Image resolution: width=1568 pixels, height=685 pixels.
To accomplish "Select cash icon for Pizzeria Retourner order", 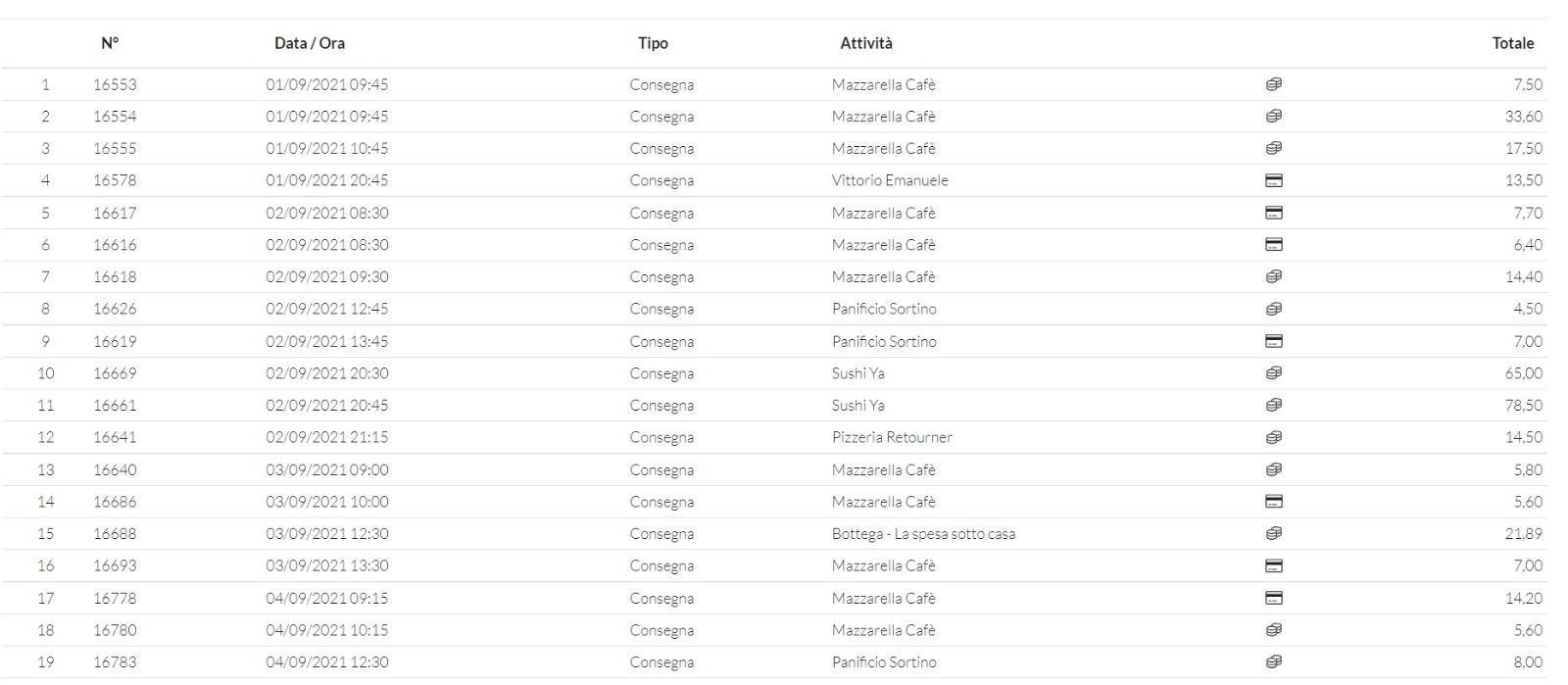I will point(1273,437).
